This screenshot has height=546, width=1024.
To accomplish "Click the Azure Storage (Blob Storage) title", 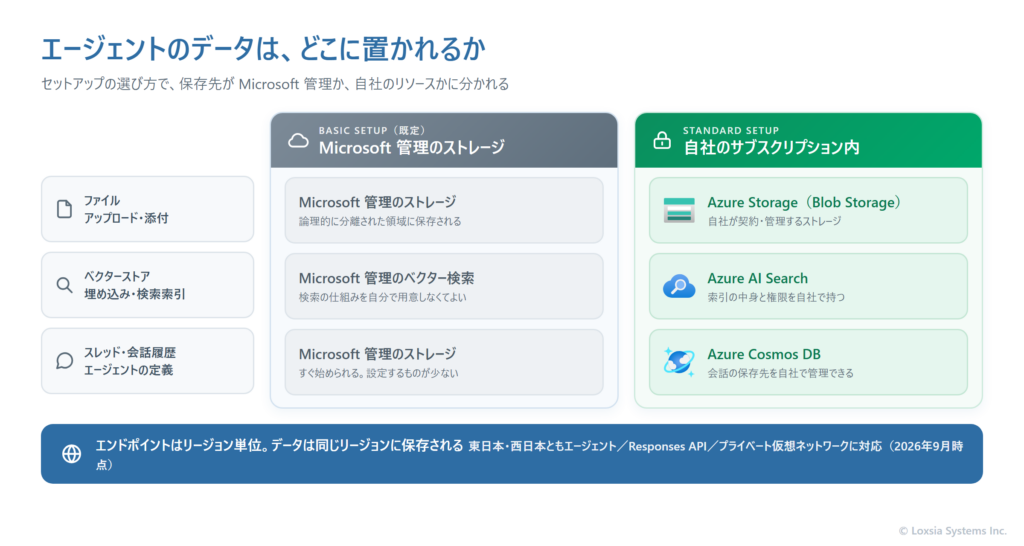I will click(x=805, y=202).
